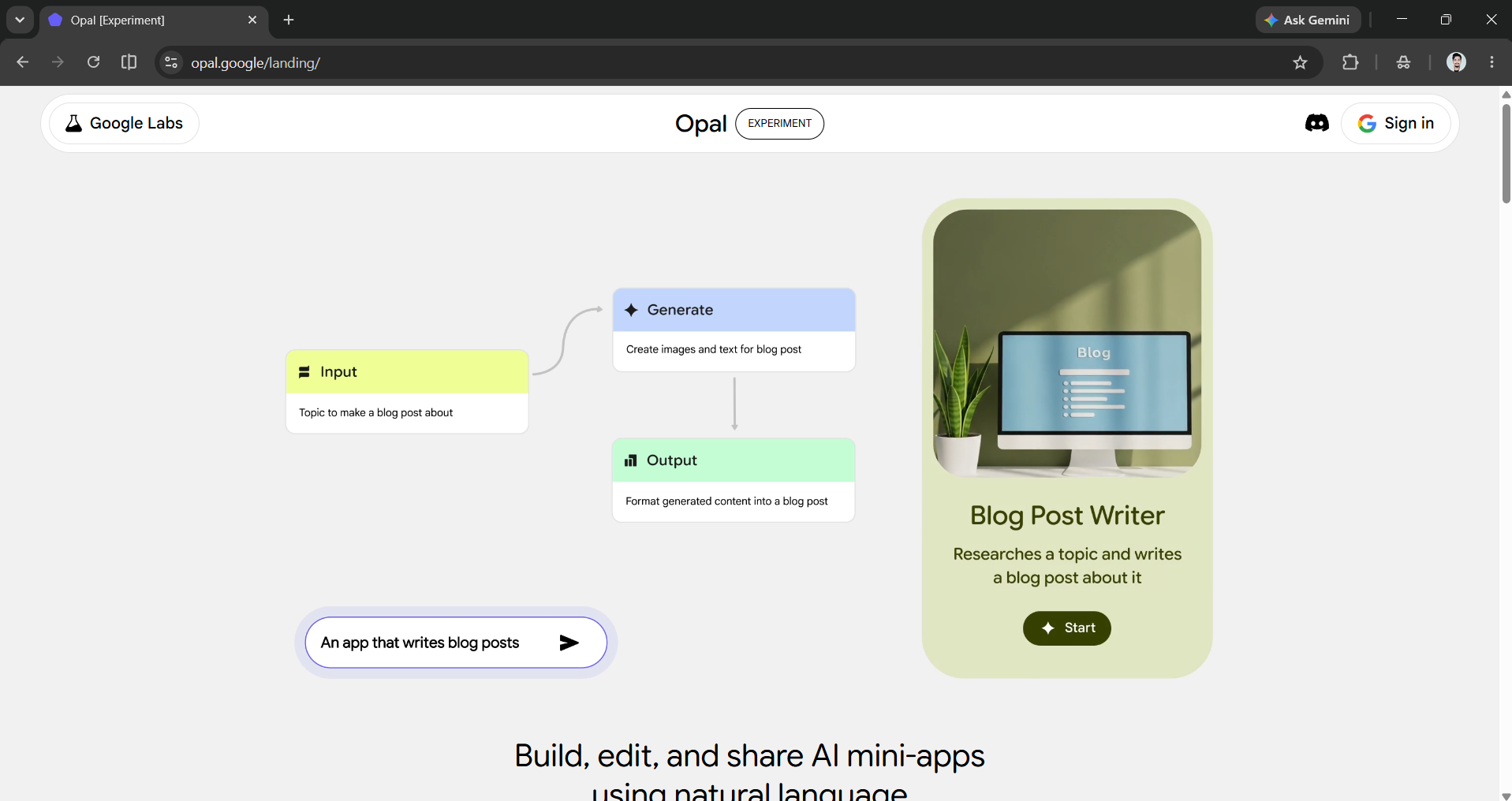The width and height of the screenshot is (1512, 801).
Task: Open Google Labs link
Action: [124, 123]
